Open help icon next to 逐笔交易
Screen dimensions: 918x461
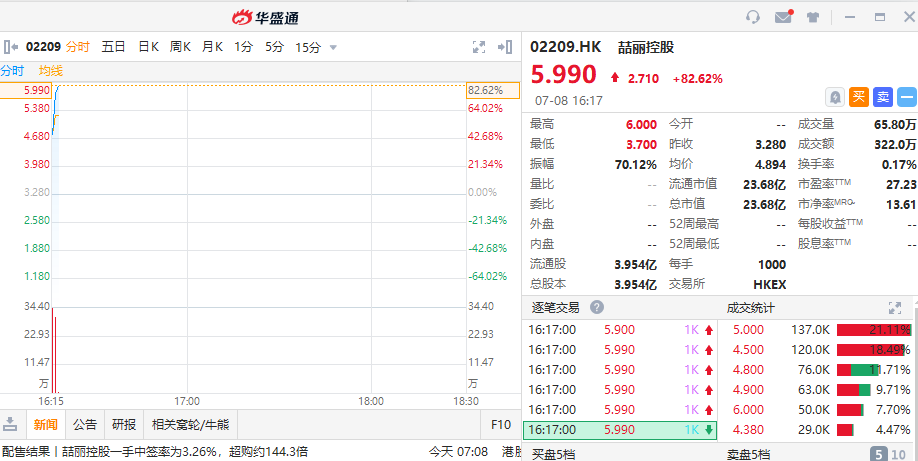[597, 308]
